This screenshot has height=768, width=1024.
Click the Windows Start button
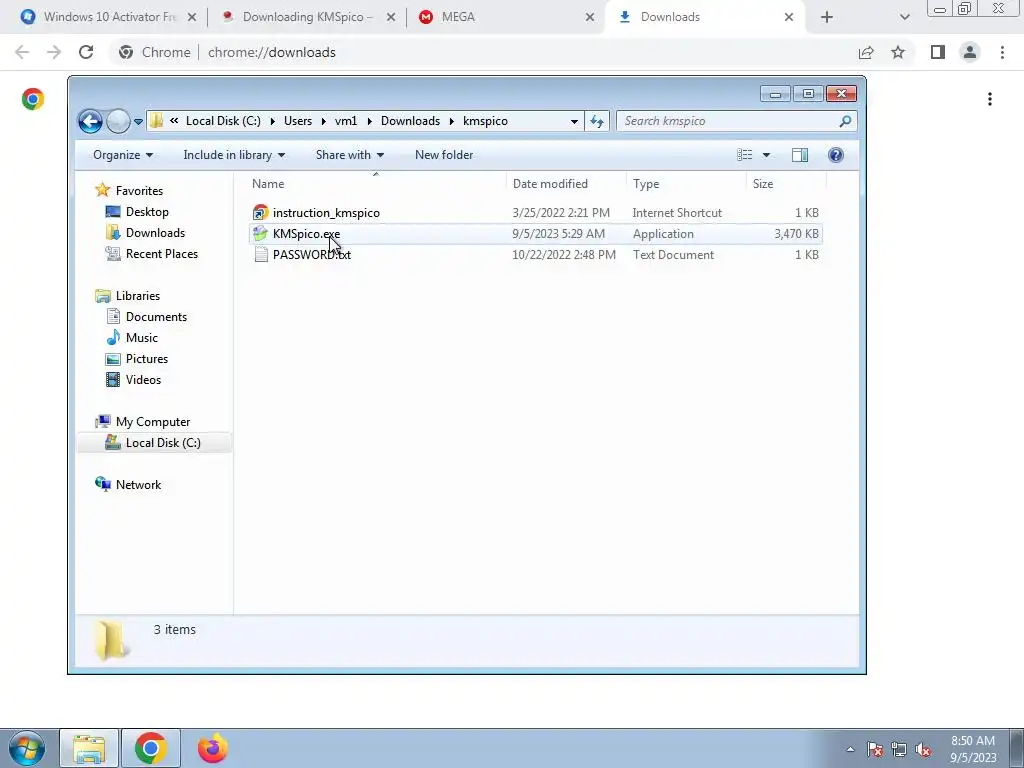[x=26, y=748]
